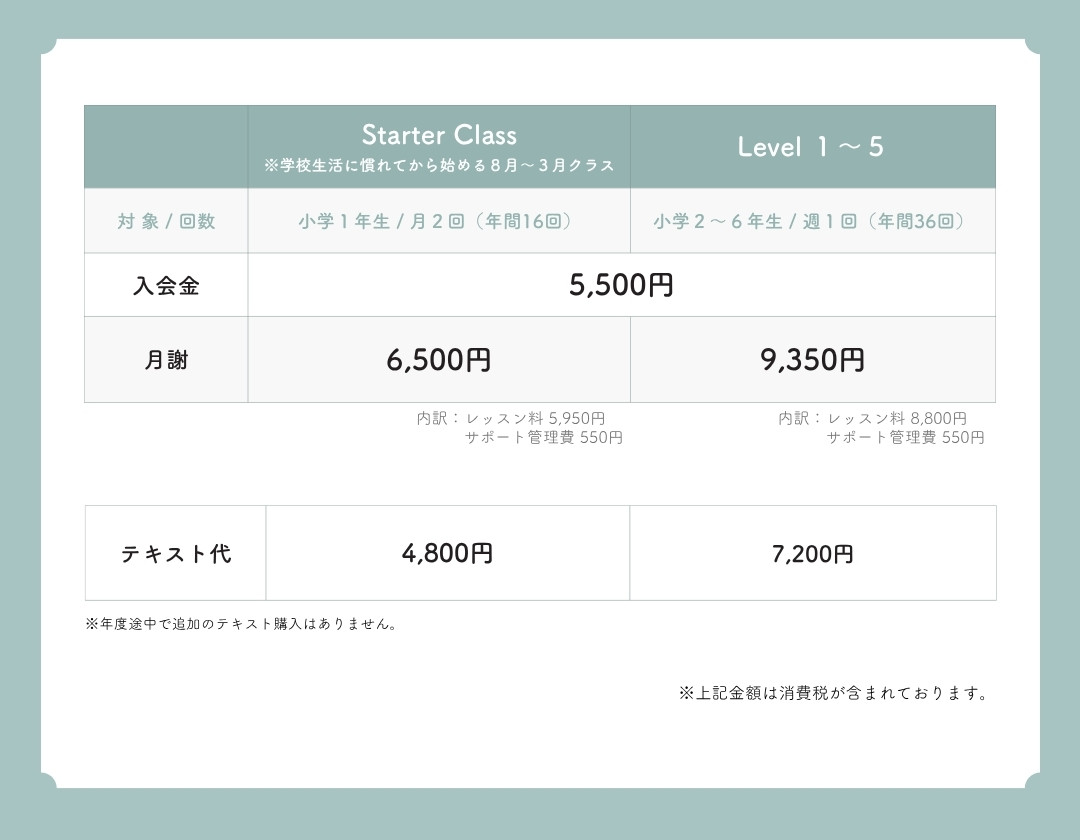1080x840 pixels.
Task: Click the 消費税 tax-included note
Action: pos(834,693)
